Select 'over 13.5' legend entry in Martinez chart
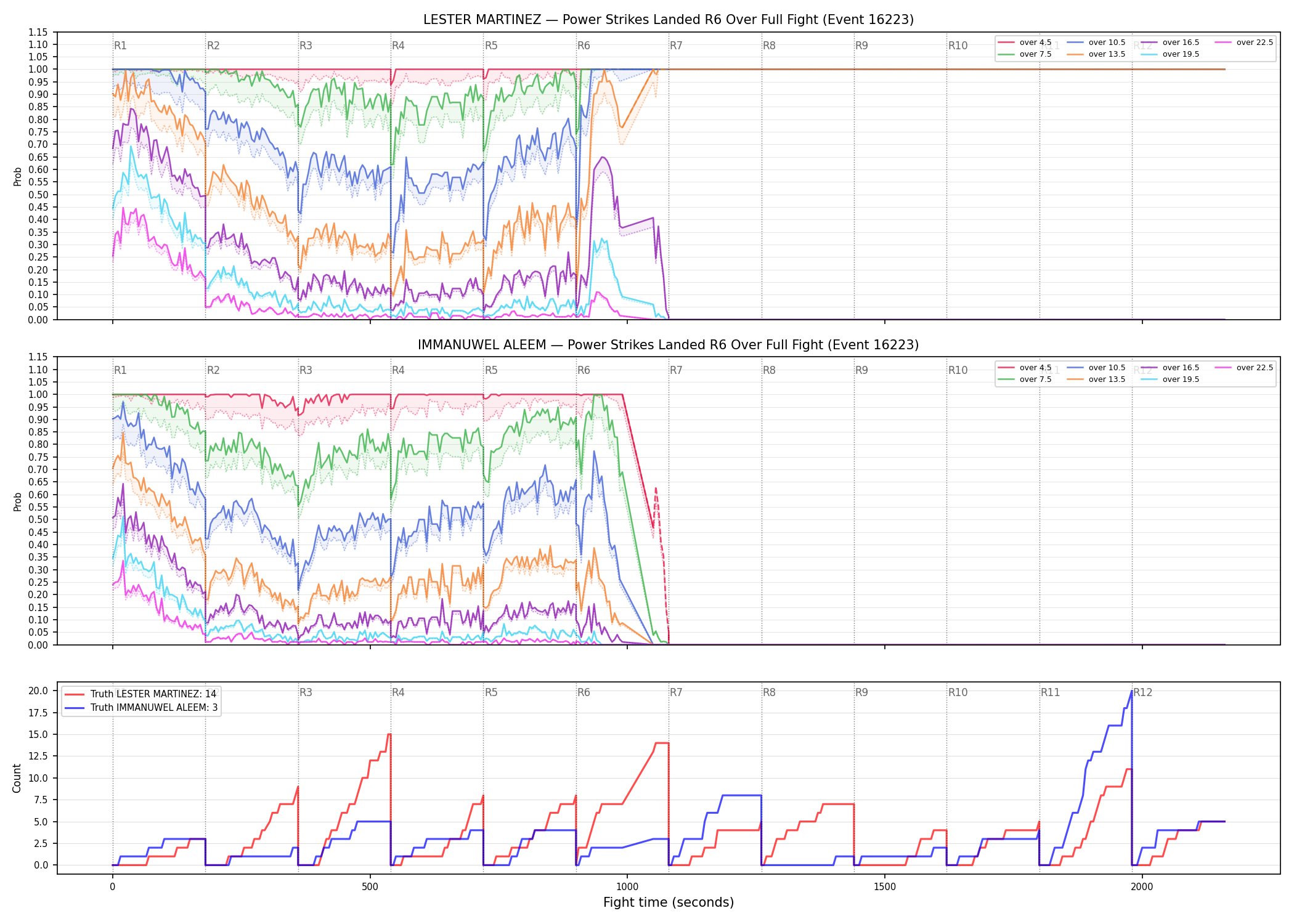The image size is (1294, 924). (x=1096, y=54)
